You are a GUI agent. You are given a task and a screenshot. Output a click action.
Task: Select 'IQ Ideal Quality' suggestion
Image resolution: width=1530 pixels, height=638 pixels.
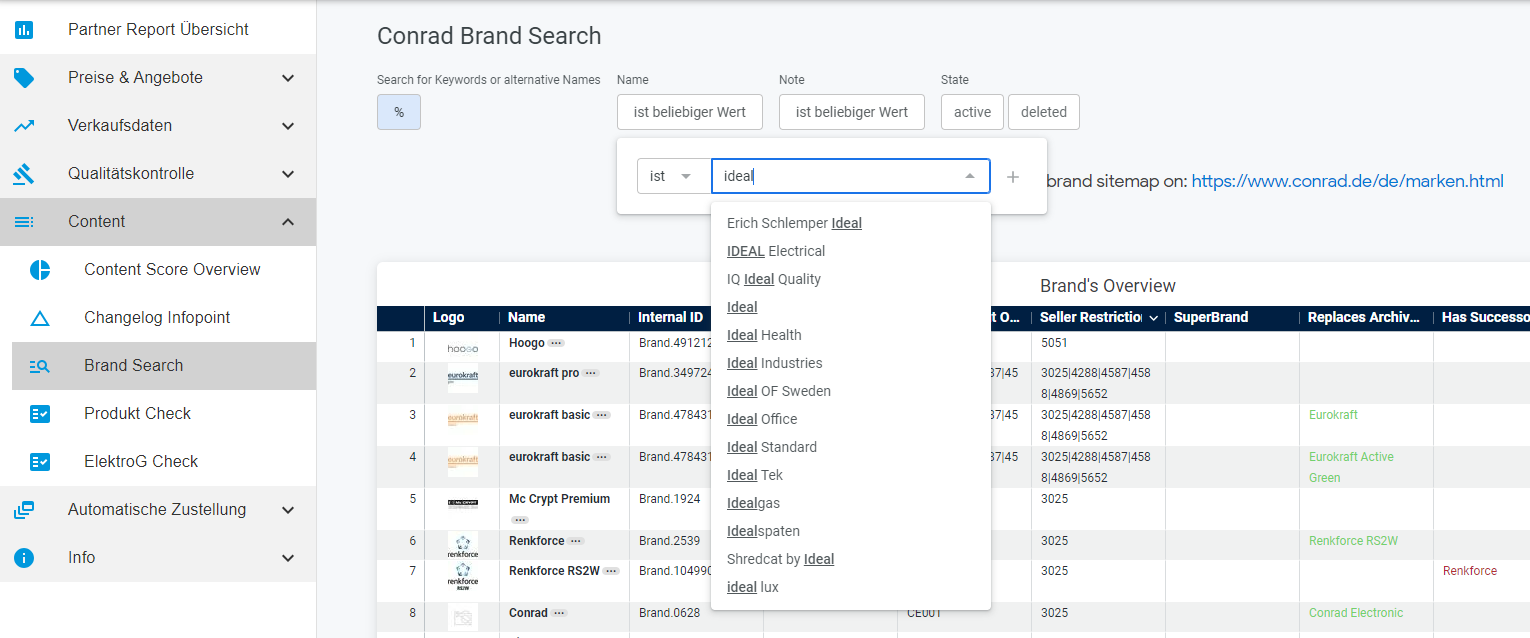click(x=851, y=279)
